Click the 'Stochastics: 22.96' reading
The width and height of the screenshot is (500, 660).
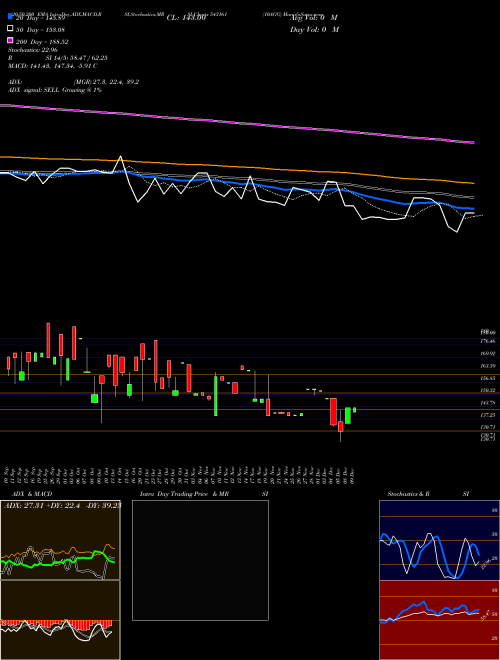point(32,50)
